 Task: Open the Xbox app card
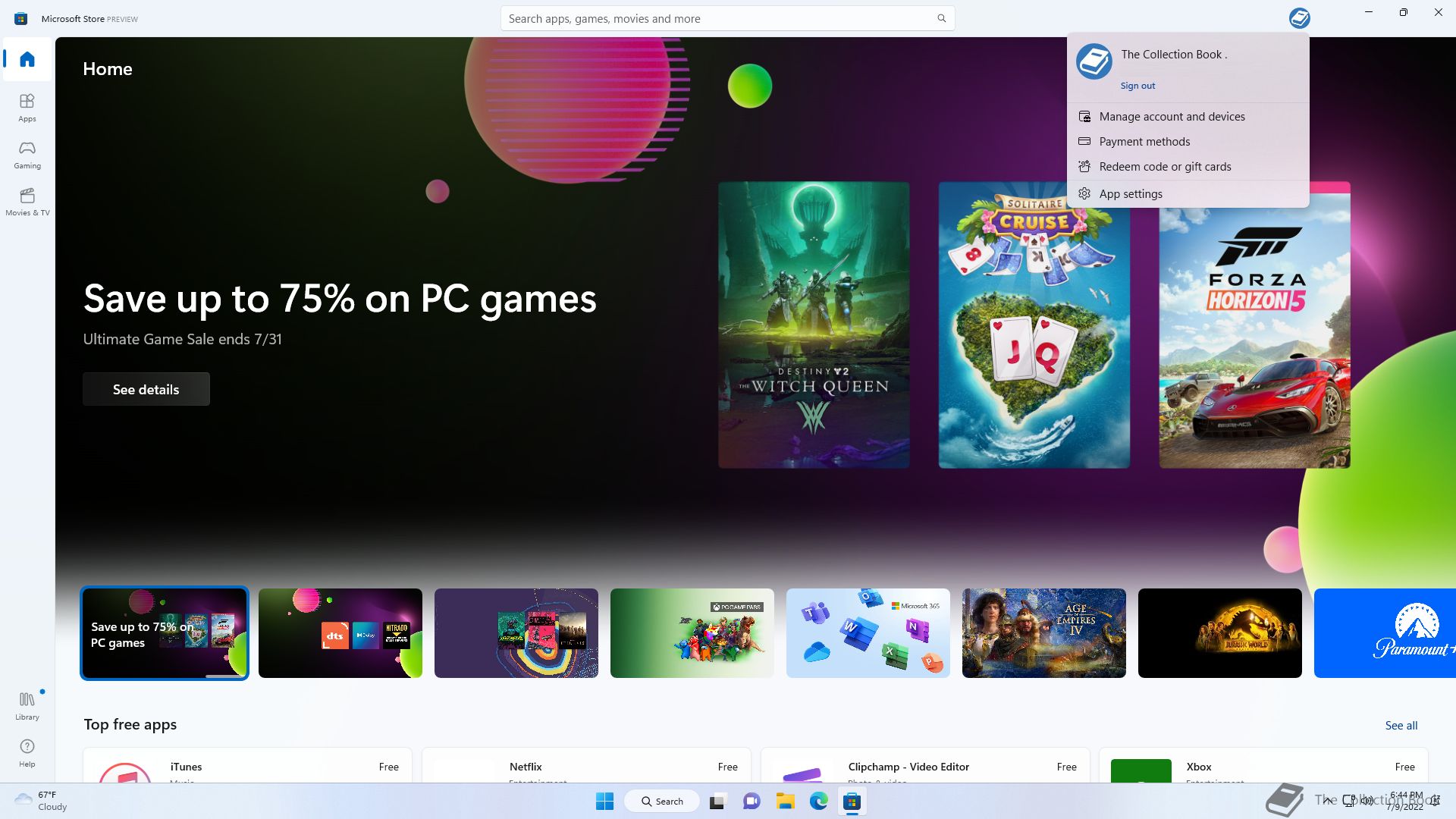coord(1263,765)
